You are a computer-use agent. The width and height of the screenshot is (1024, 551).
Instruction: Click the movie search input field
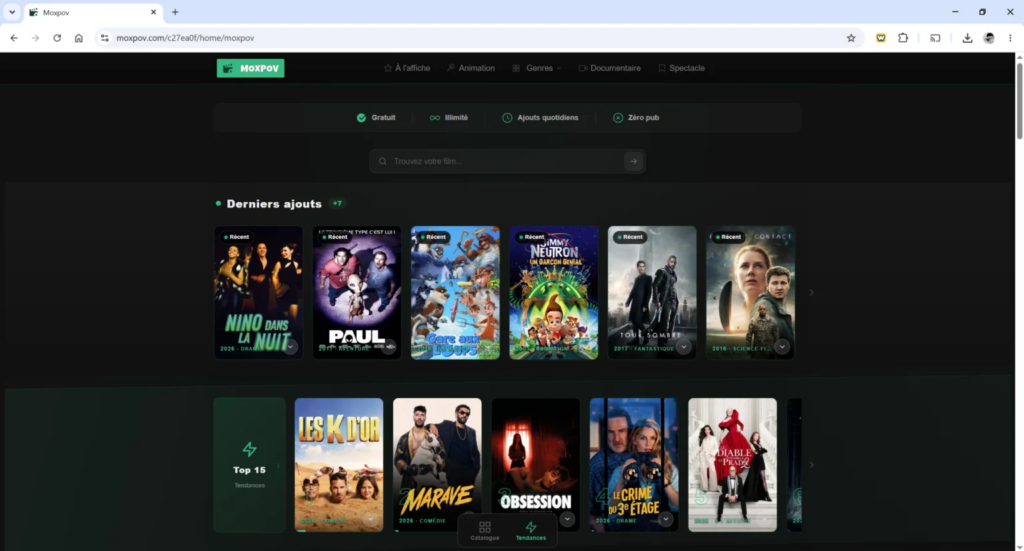(x=502, y=161)
